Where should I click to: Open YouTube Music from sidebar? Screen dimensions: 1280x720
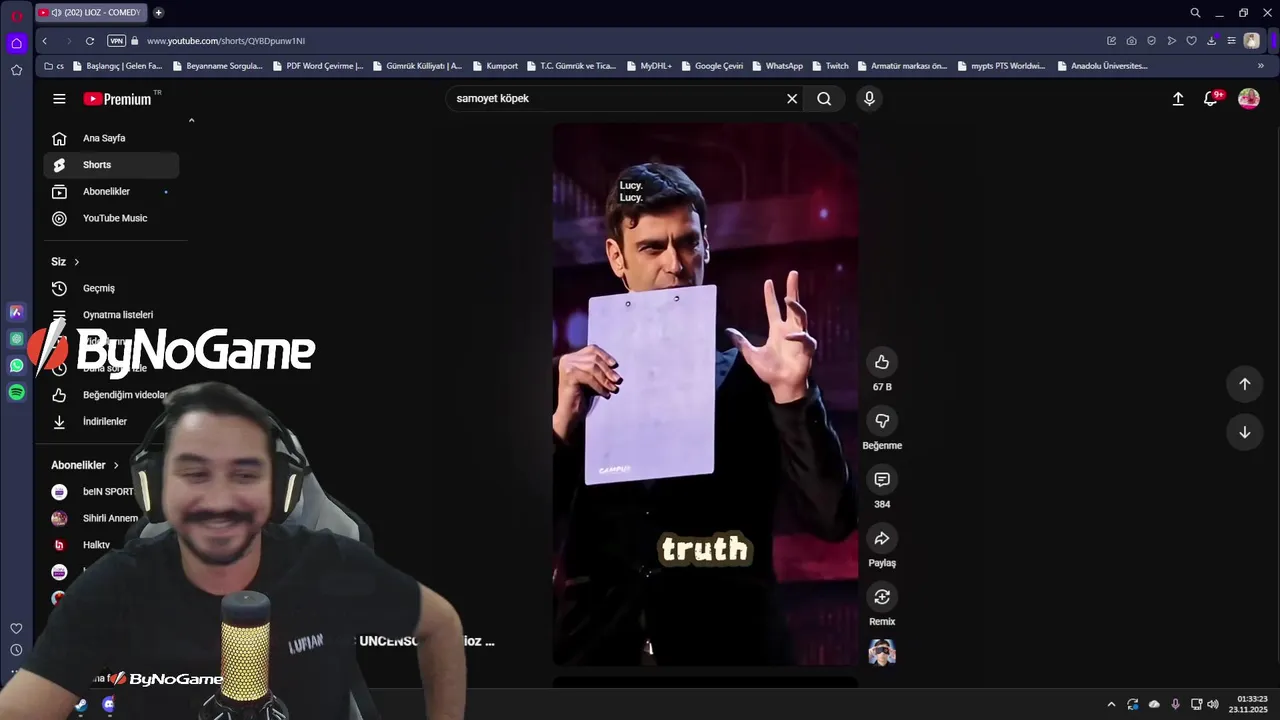pyautogui.click(x=111, y=218)
